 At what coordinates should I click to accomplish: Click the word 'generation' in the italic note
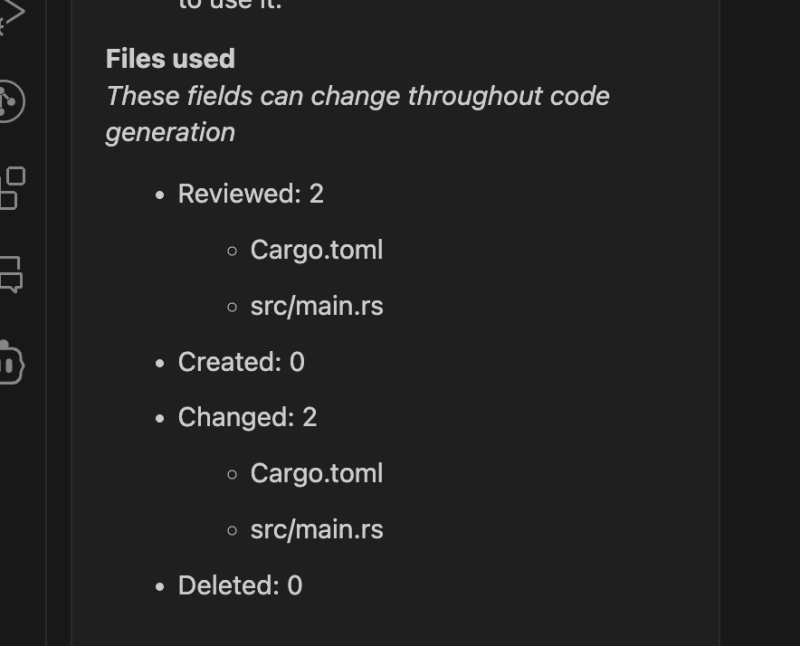tap(170, 133)
